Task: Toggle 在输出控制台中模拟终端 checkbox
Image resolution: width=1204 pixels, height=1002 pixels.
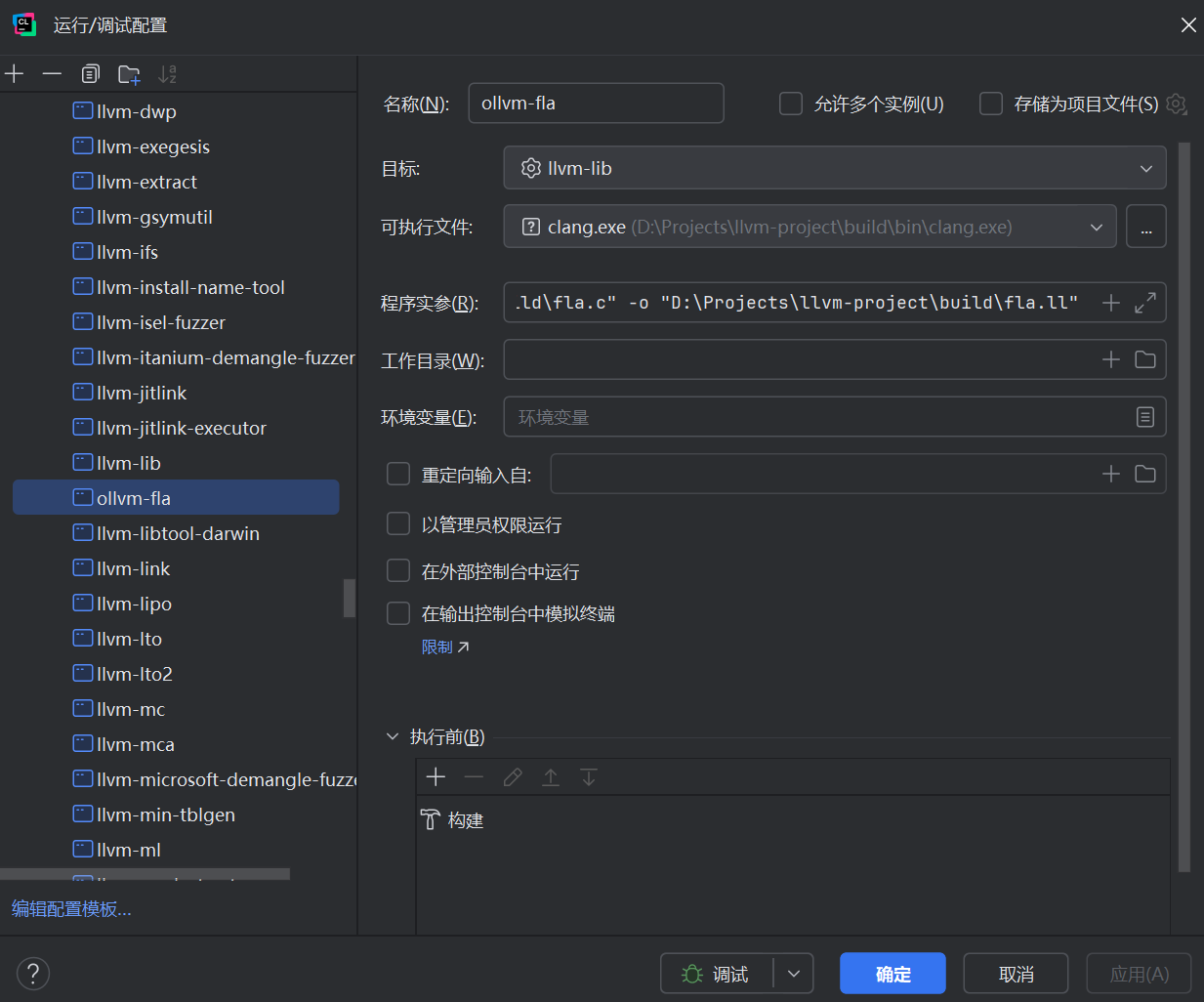Action: 398,613
